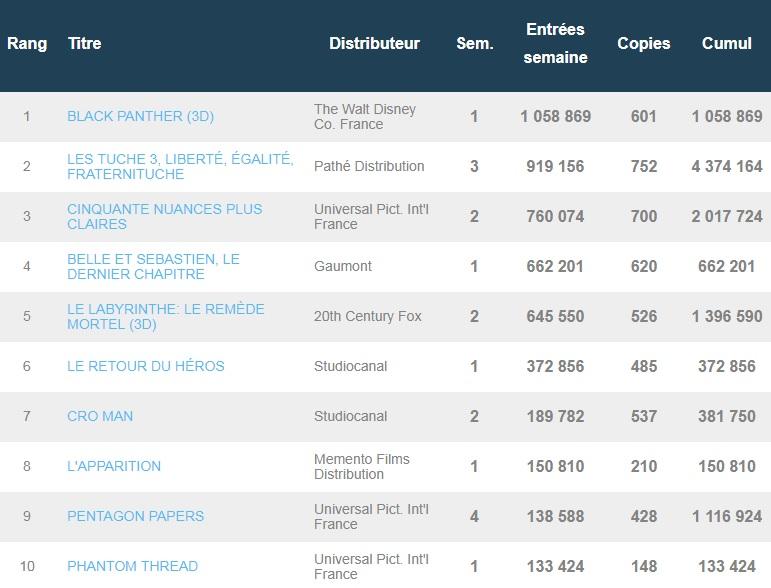Image resolution: width=771 pixels, height=588 pixels.
Task: Click the Titre column header
Action: 84,44
